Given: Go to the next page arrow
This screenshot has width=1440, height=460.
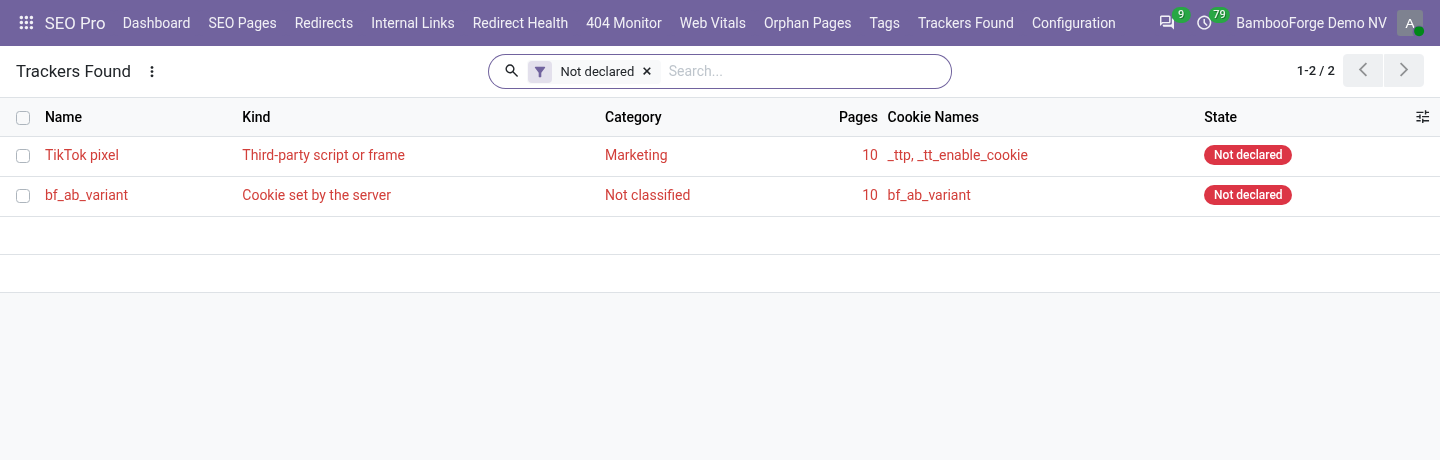Looking at the screenshot, I should [1404, 71].
